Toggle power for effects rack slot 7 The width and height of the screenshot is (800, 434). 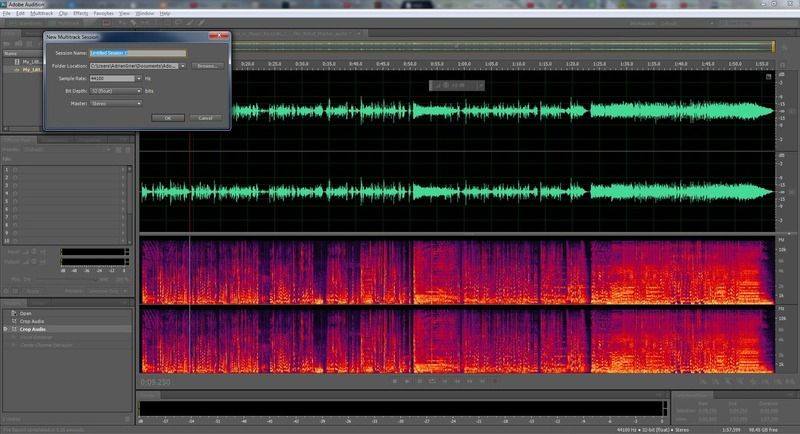(x=15, y=217)
